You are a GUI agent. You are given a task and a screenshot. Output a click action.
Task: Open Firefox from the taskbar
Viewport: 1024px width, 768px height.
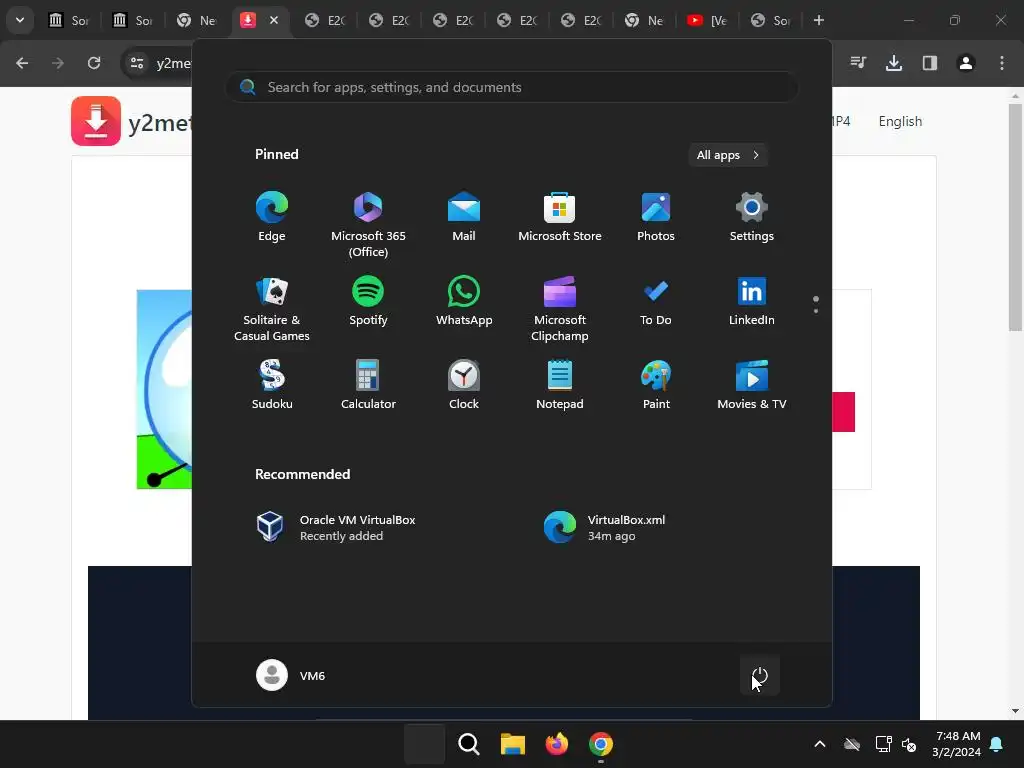coord(556,744)
